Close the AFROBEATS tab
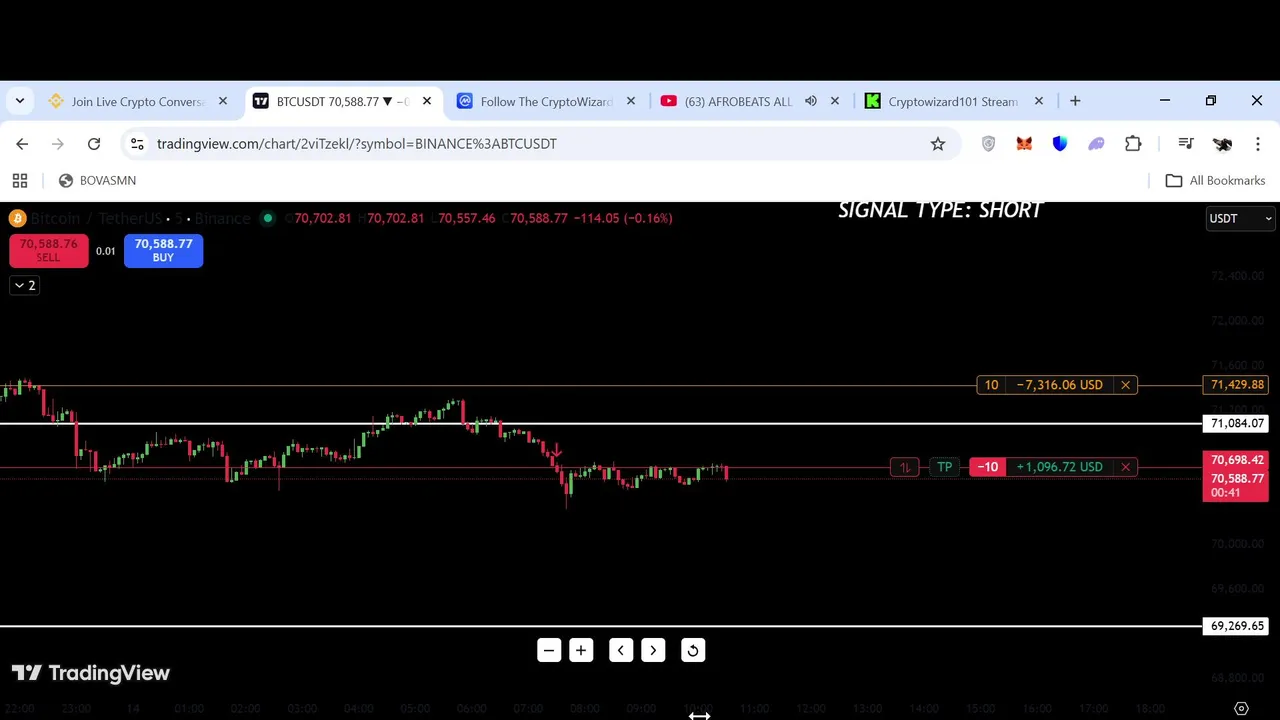The height and width of the screenshot is (720, 1280). click(835, 101)
